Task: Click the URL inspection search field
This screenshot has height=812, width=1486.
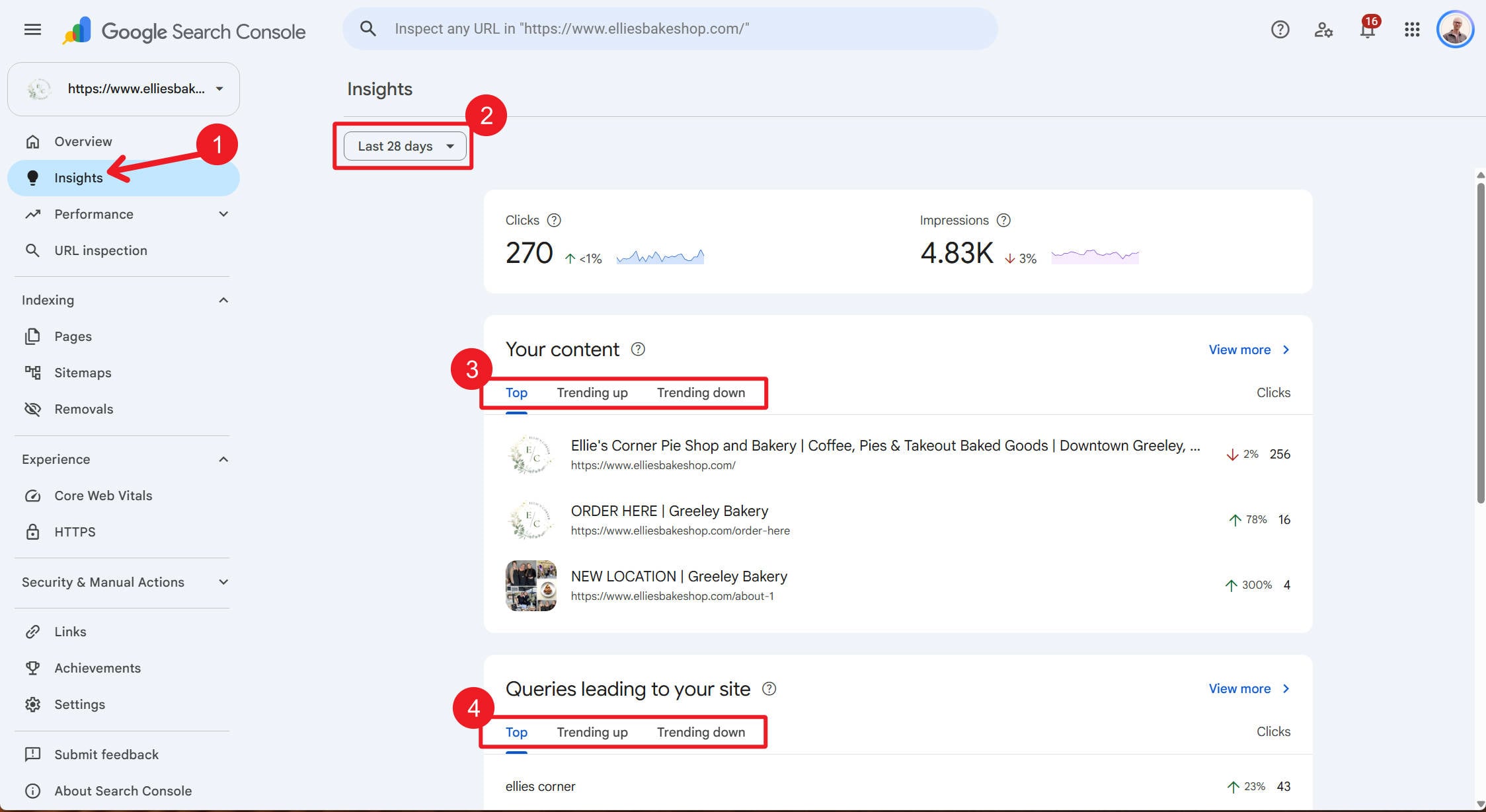Action: tap(670, 28)
